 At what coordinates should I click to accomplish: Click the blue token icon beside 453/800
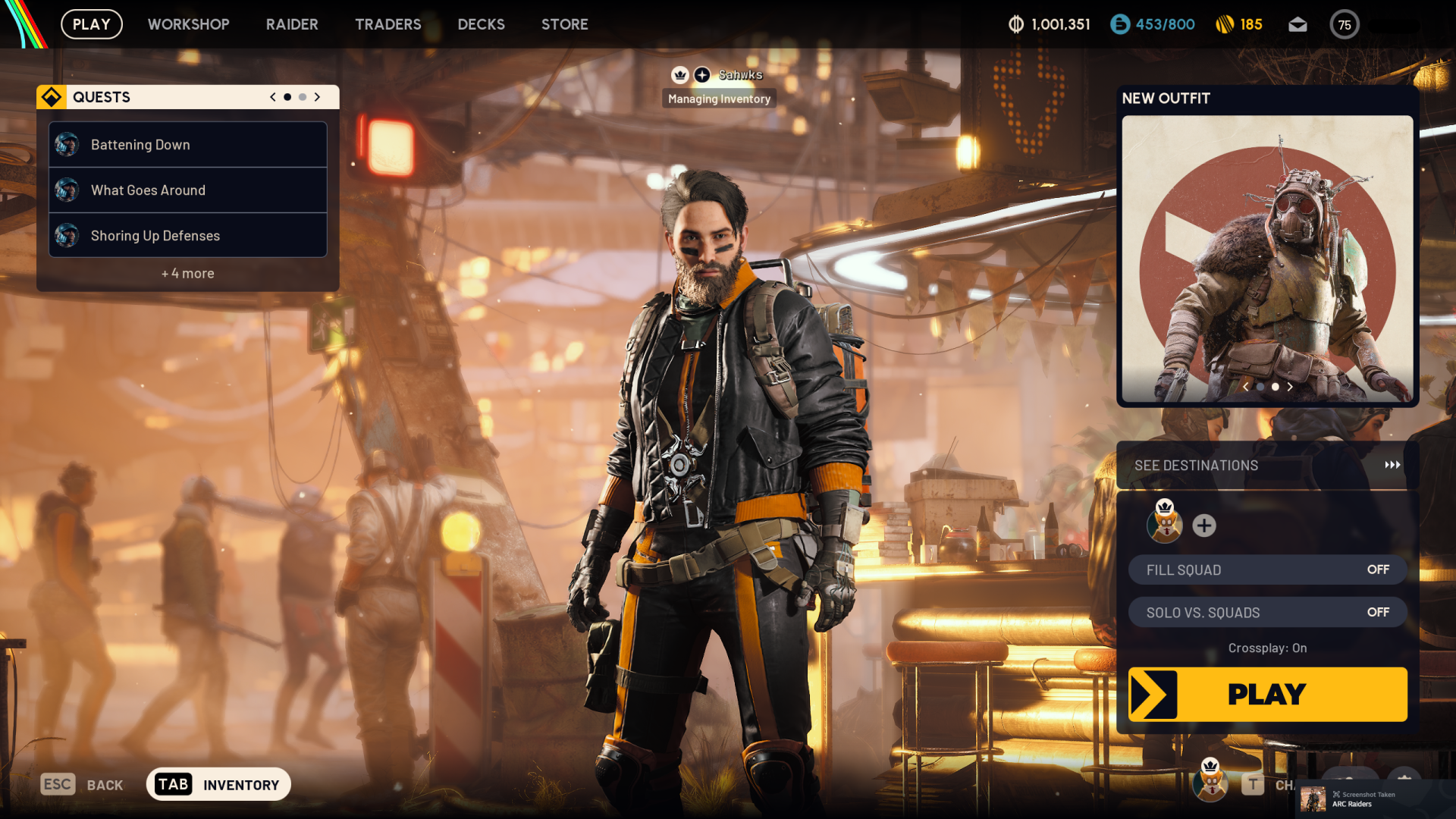(x=1120, y=24)
